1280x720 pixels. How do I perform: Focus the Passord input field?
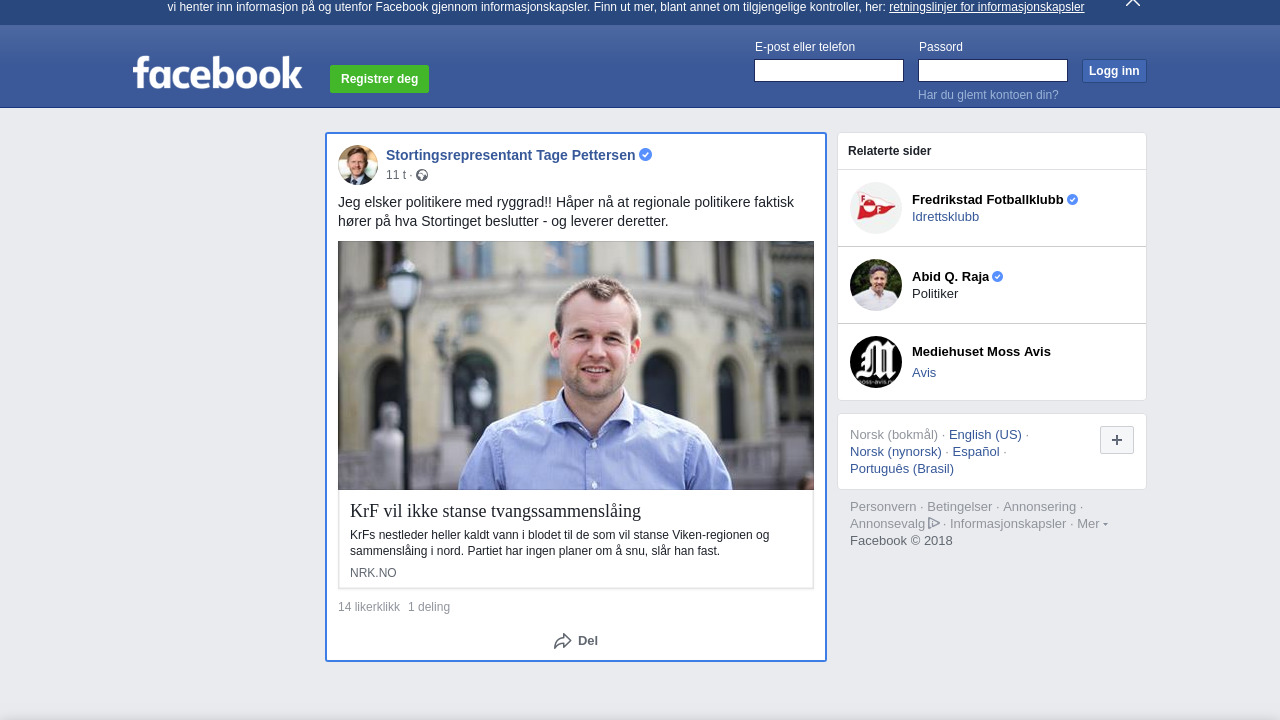[x=993, y=71]
